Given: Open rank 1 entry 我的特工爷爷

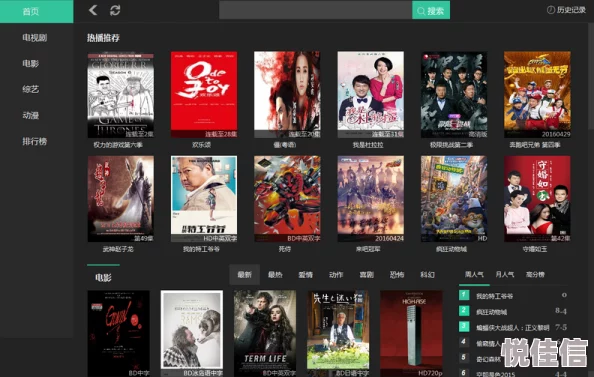Looking at the screenshot, I should pos(494,296).
